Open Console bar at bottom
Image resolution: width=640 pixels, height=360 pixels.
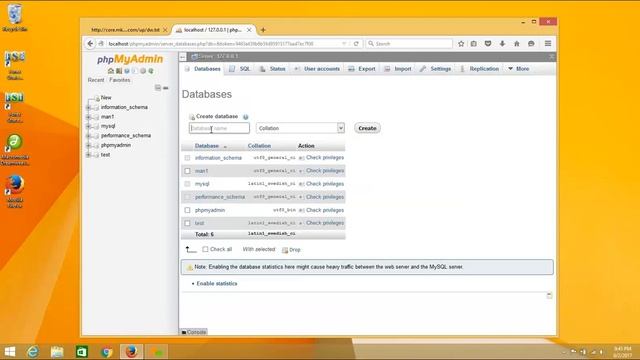coord(194,332)
